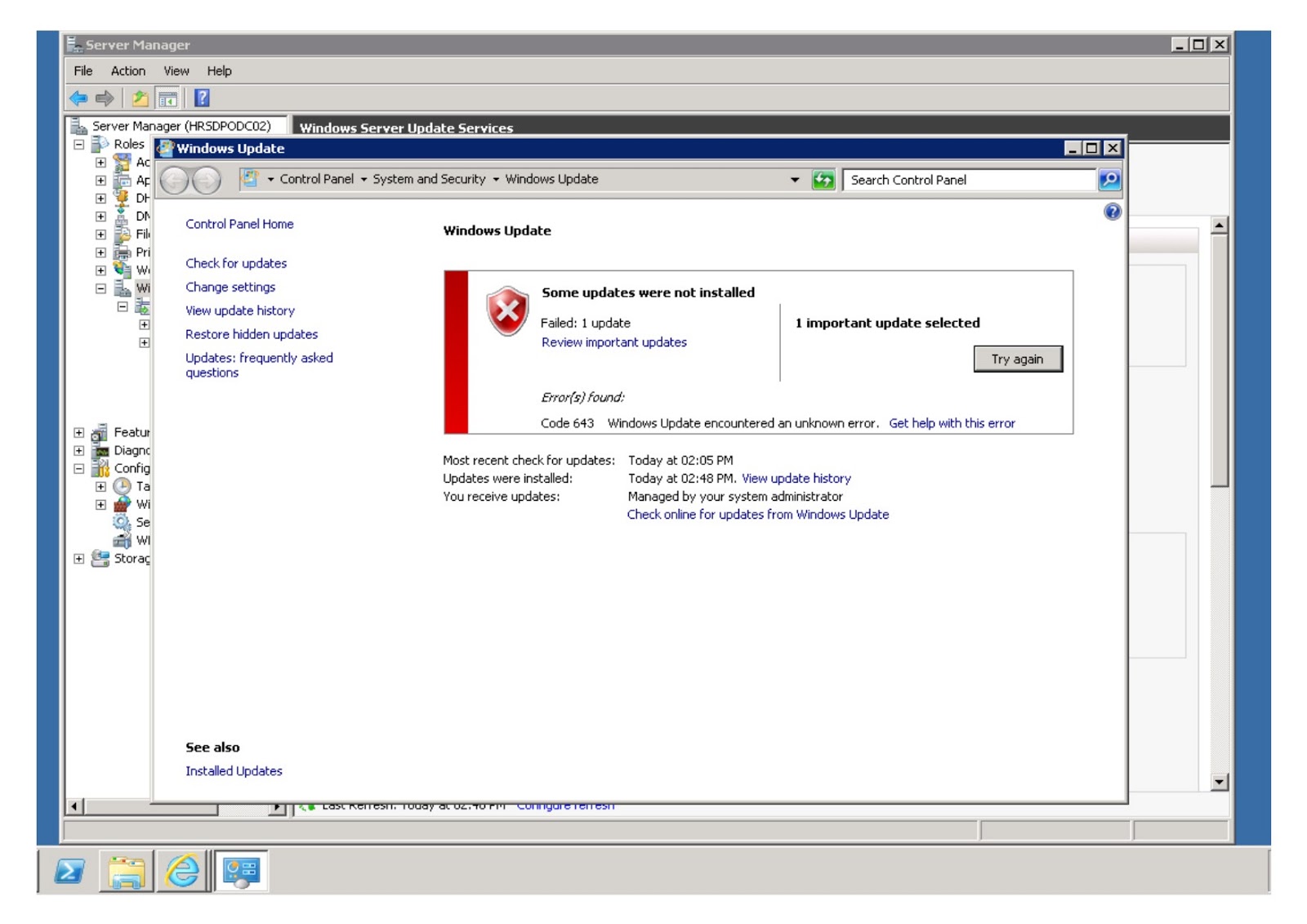Open the View menu in Server Manager
The image size is (1307, 924).
click(176, 71)
